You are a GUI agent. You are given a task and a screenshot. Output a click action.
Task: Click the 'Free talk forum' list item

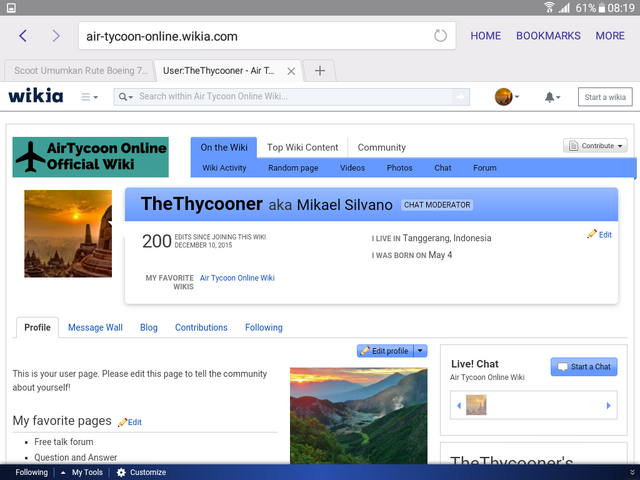[64, 442]
